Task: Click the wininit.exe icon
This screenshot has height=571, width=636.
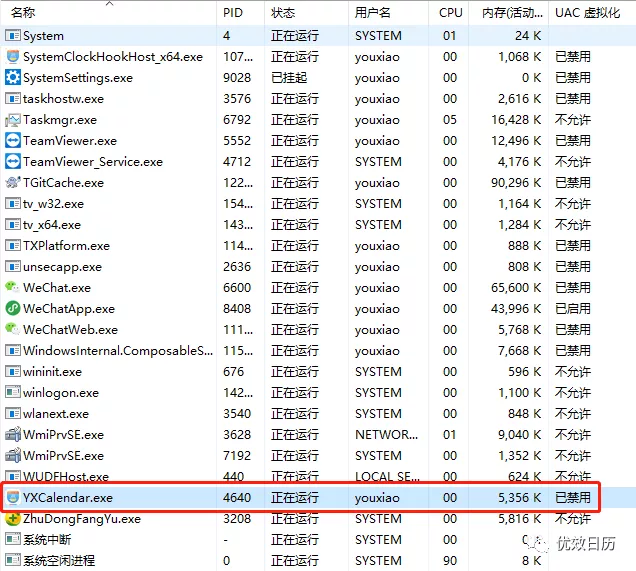Action: [x=13, y=371]
